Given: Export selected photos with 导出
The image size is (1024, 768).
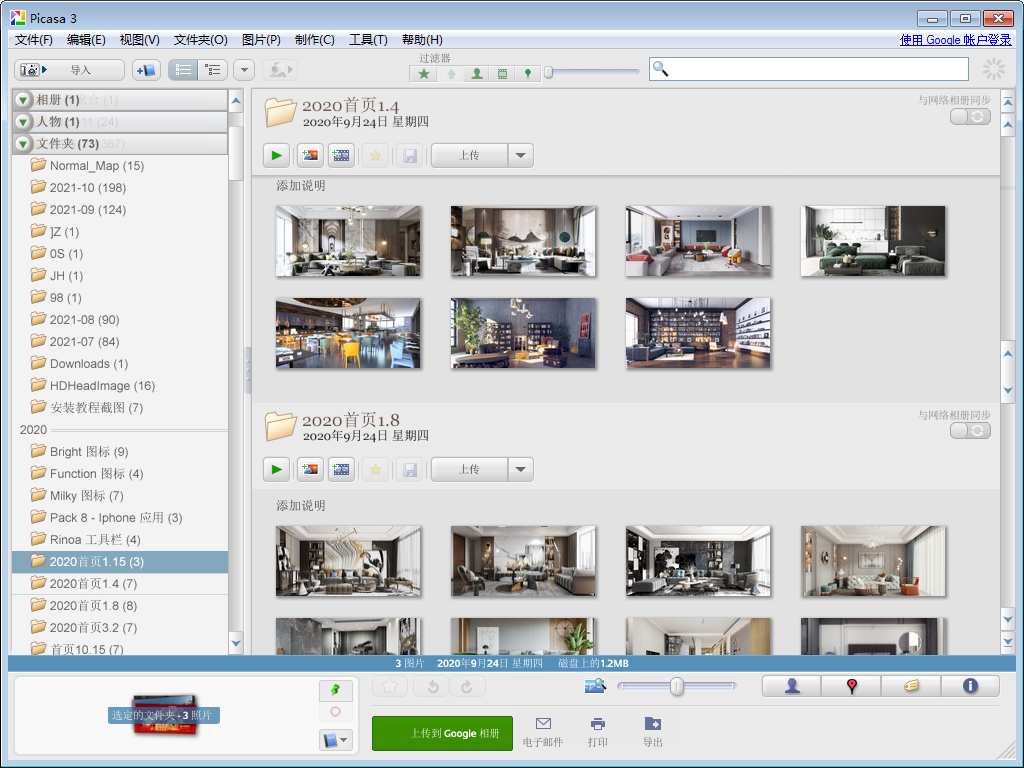Looking at the screenshot, I should tap(652, 732).
